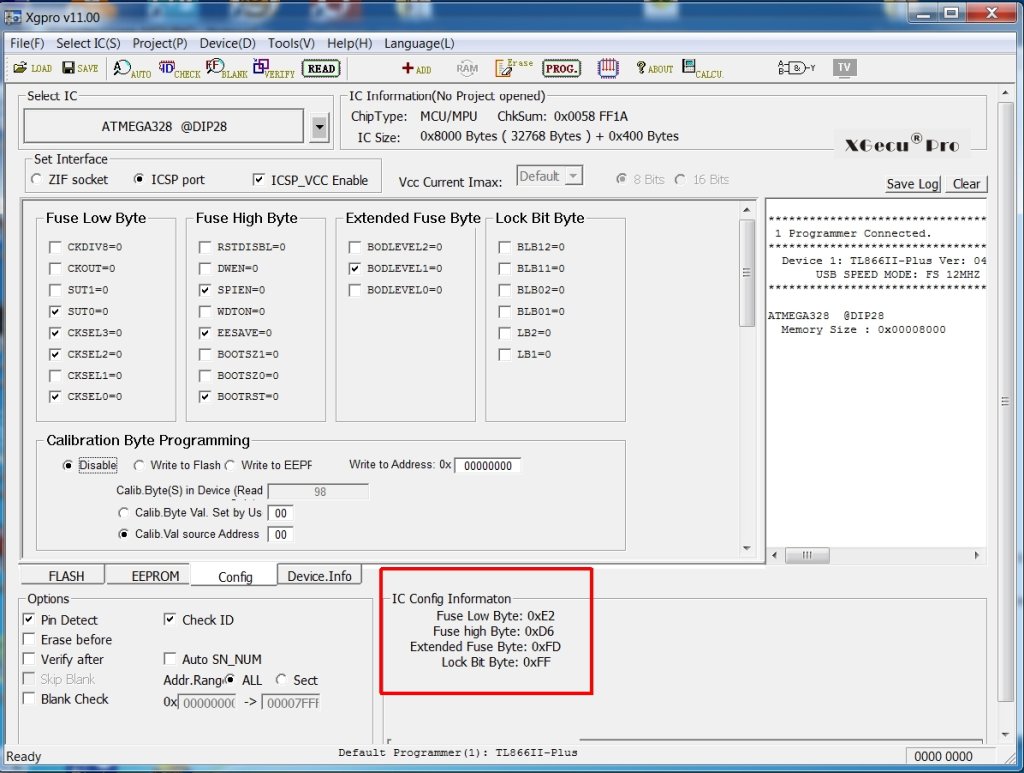
Task: Click the Clear log button
Action: click(x=966, y=184)
